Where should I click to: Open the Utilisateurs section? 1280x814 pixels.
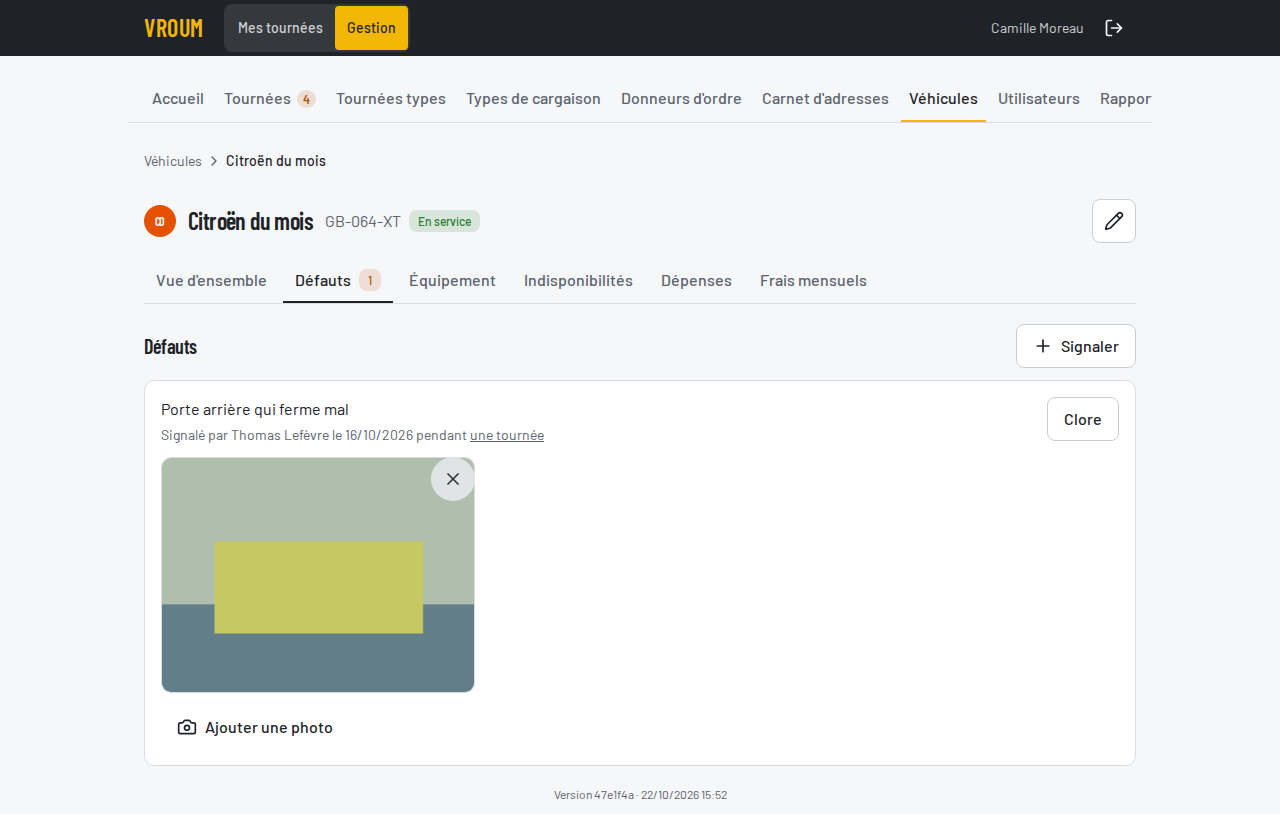tap(1039, 98)
